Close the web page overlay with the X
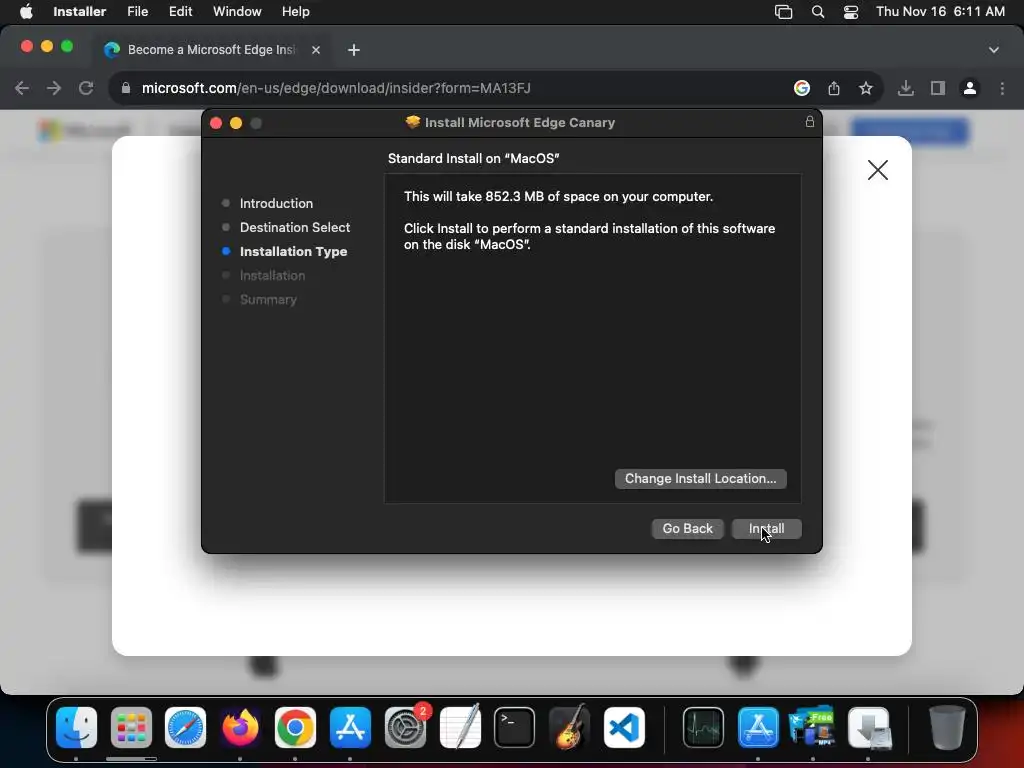The image size is (1024, 768). pos(877,170)
